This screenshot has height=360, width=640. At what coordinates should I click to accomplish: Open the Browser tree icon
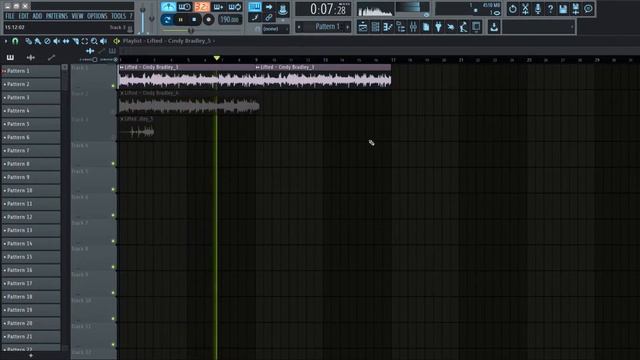coord(400,27)
